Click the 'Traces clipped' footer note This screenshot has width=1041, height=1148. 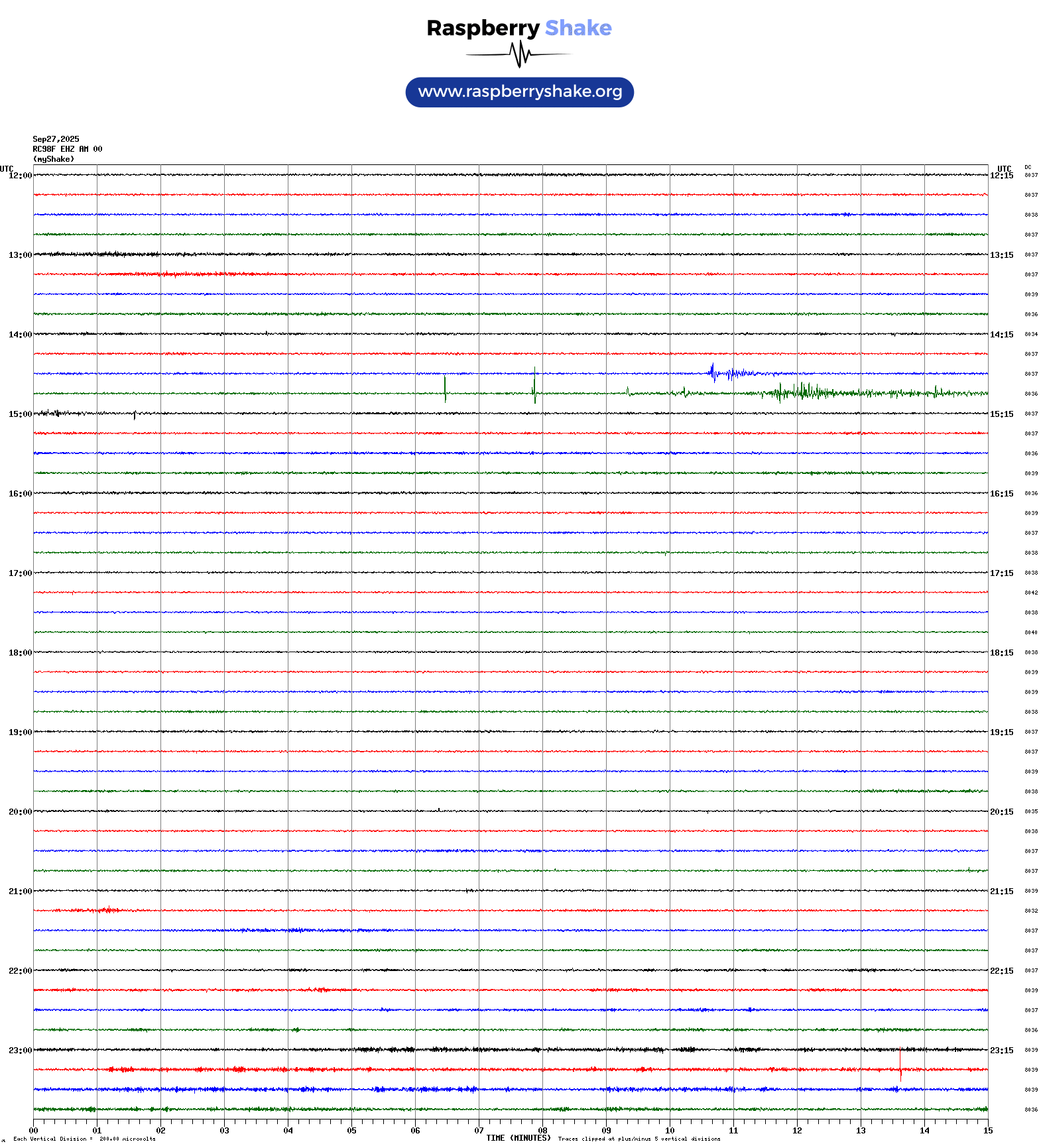pyautogui.click(x=639, y=1139)
